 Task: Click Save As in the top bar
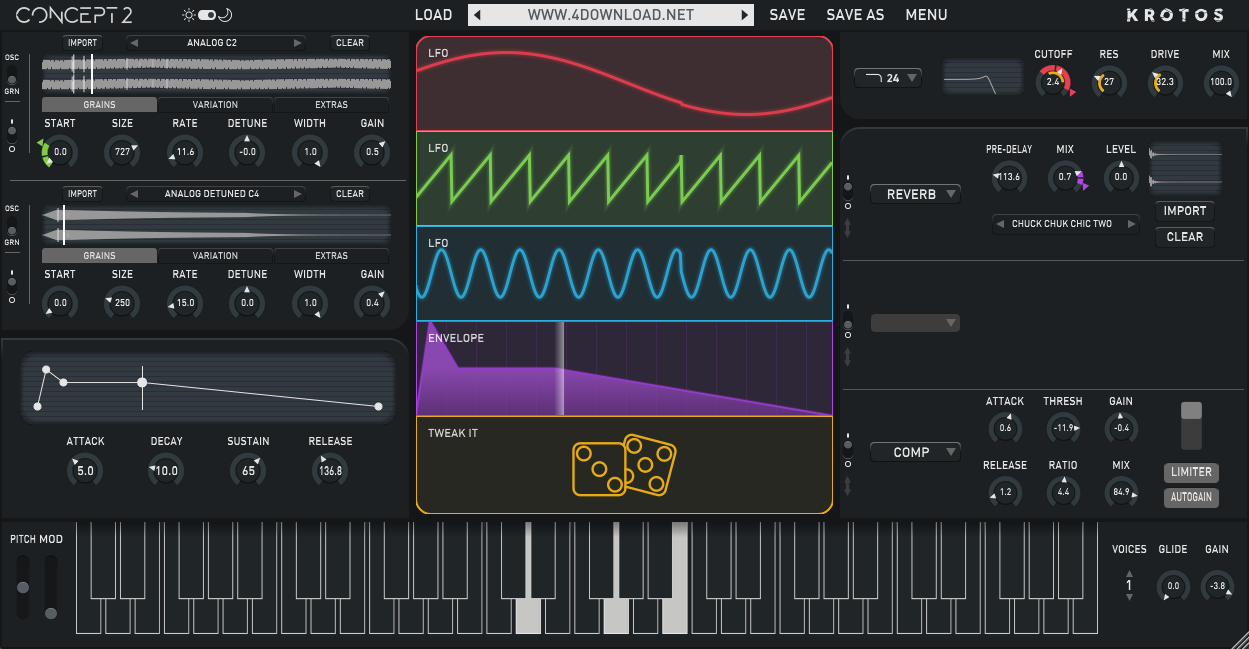click(x=855, y=15)
